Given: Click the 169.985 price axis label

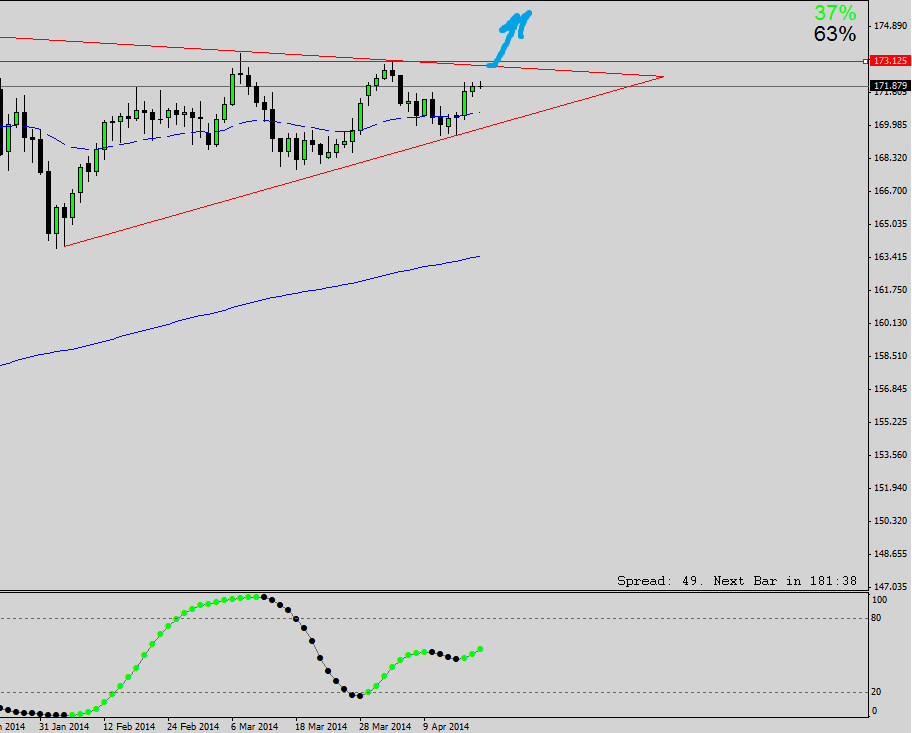Looking at the screenshot, I should tap(891, 124).
